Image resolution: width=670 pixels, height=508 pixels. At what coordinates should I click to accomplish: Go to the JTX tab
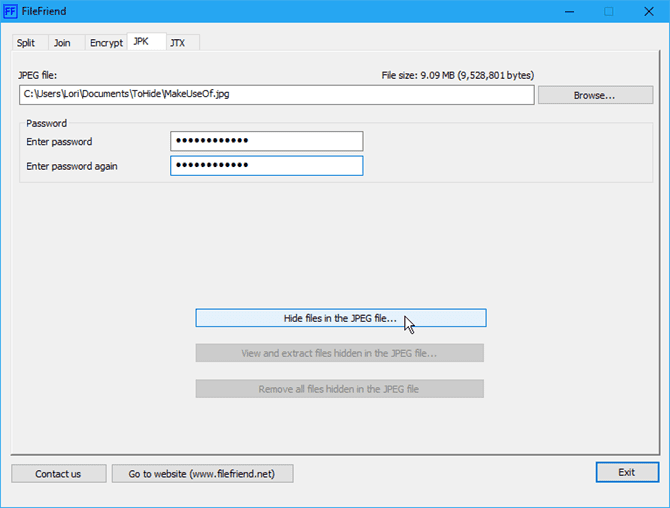[178, 43]
